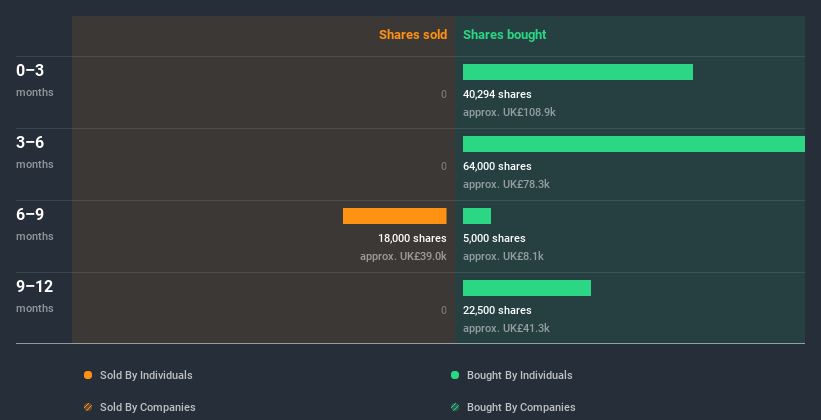Select the 9–12 months green bought bar
Viewport: 821px width, 420px height.
click(x=527, y=288)
